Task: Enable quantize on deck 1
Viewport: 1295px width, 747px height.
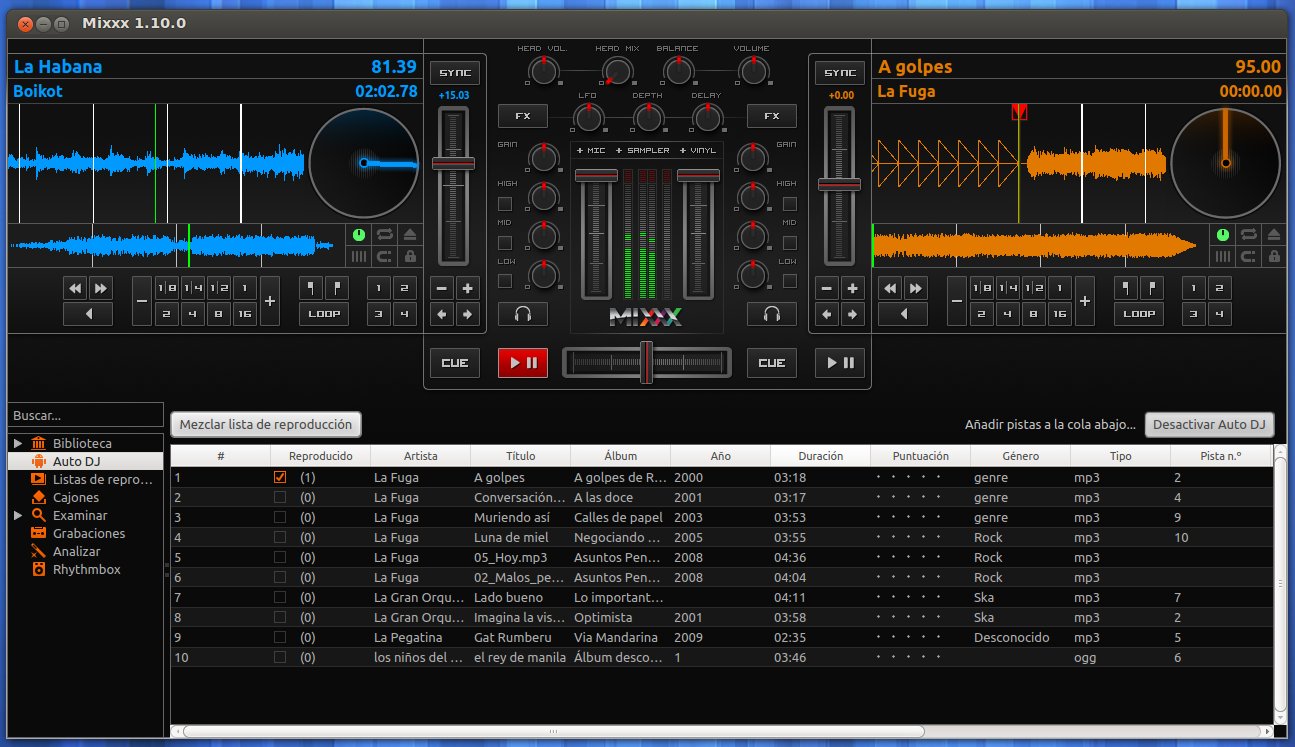Action: (382, 257)
